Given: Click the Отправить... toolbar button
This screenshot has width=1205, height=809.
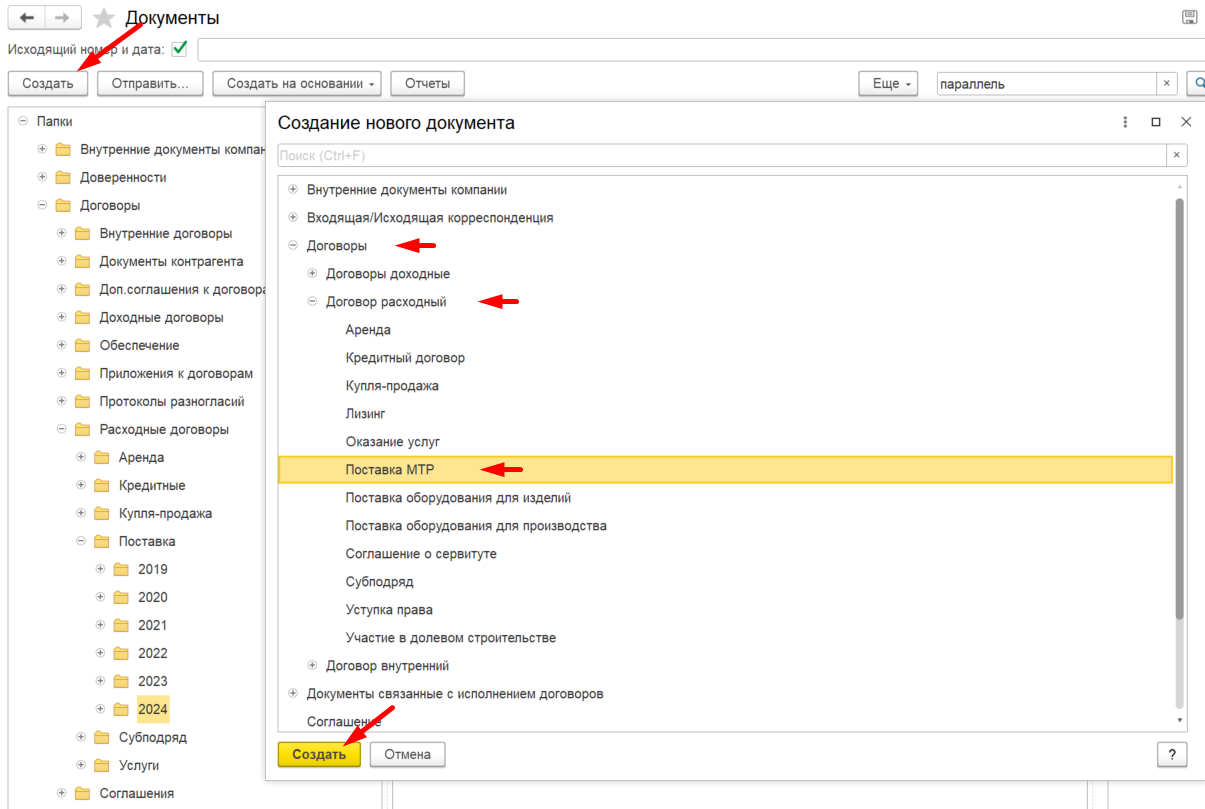Looking at the screenshot, I should coord(150,84).
